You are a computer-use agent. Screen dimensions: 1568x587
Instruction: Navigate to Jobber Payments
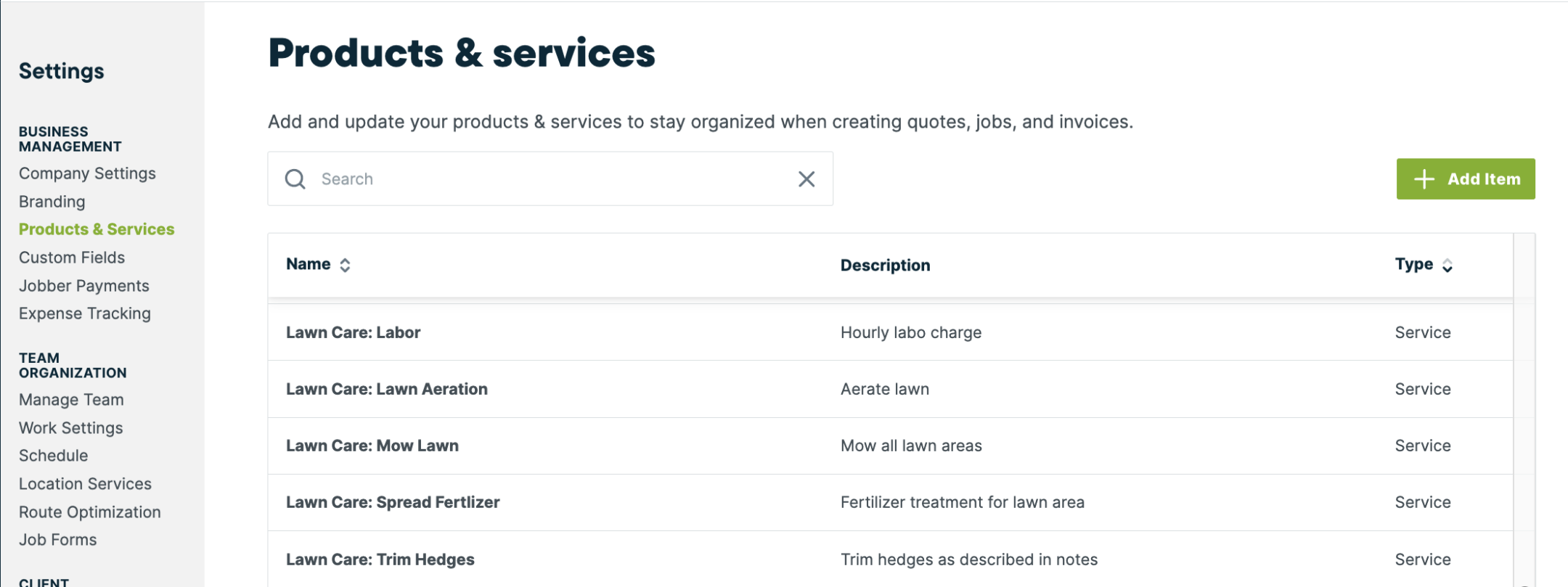[x=84, y=286]
